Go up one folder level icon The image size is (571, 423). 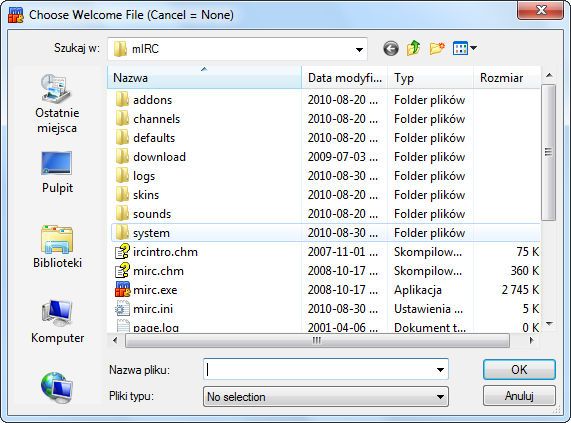(x=414, y=48)
